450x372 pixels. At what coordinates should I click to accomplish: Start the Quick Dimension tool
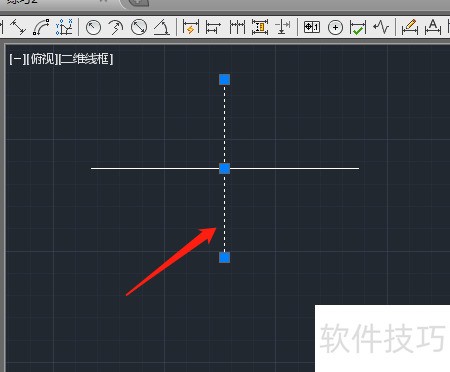click(191, 27)
